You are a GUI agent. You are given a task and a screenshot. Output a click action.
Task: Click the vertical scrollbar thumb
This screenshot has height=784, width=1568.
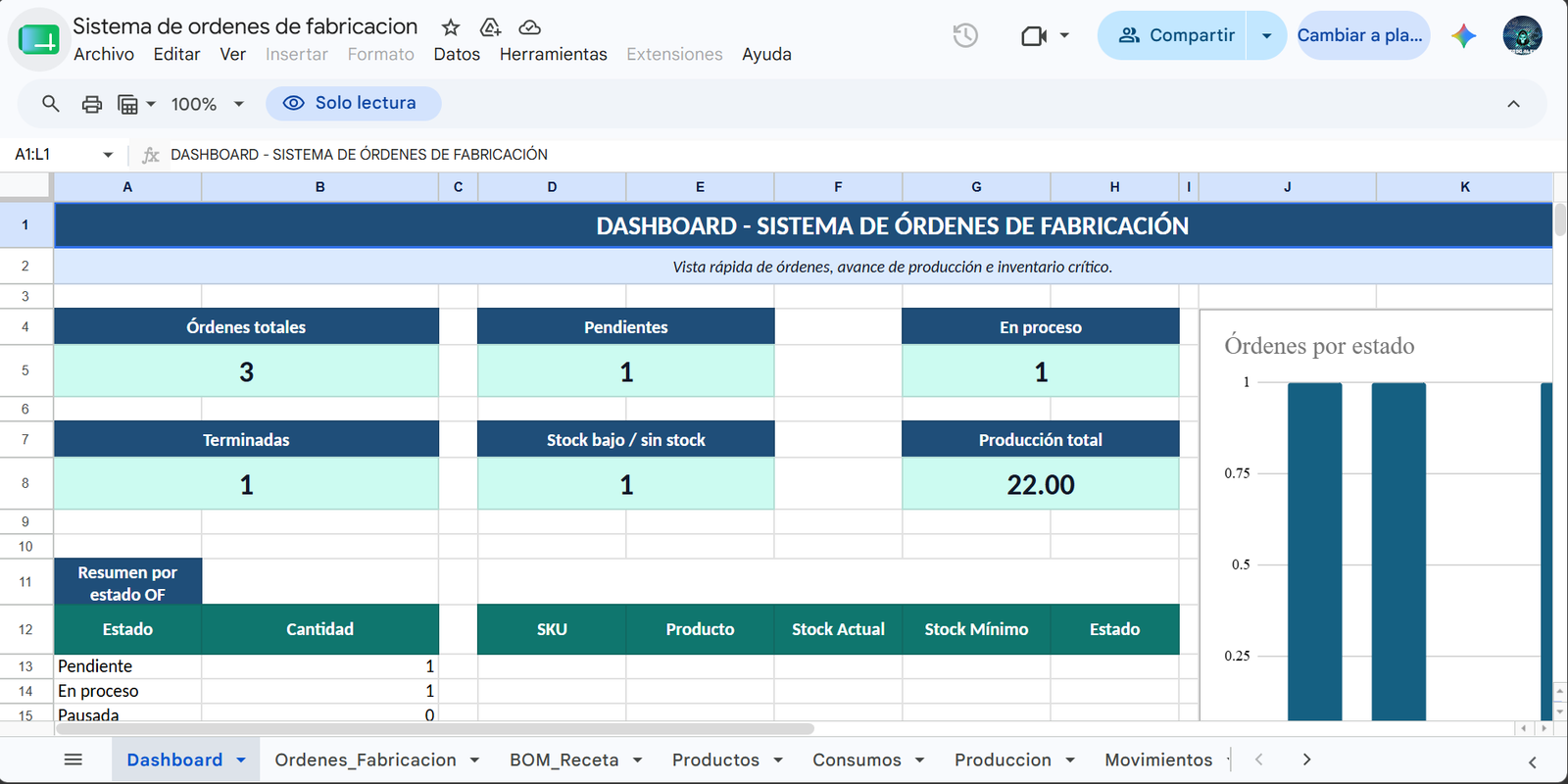point(1559,220)
